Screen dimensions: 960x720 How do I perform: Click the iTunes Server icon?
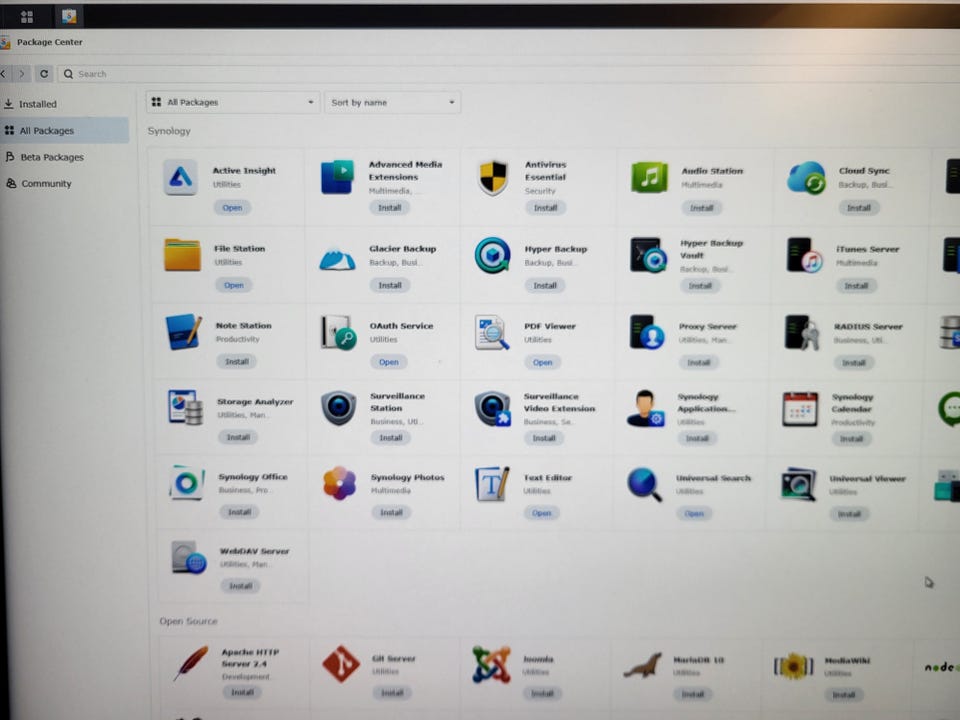(804, 255)
